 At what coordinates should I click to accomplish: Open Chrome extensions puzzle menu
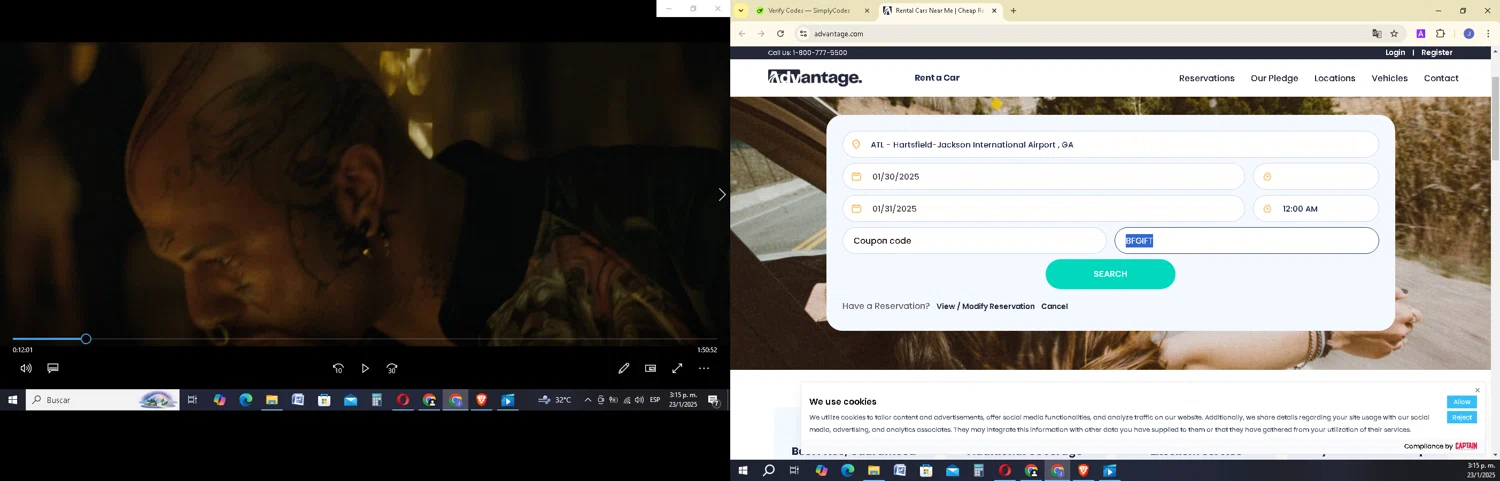1440,34
